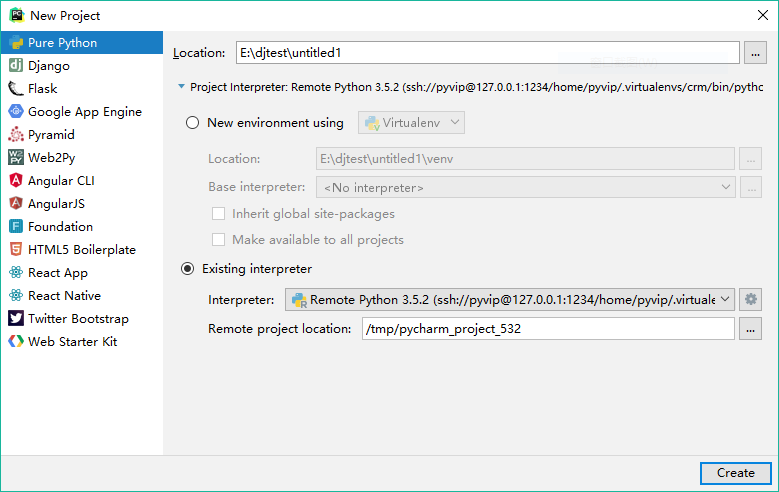Select Pure Python label in list

[63, 43]
